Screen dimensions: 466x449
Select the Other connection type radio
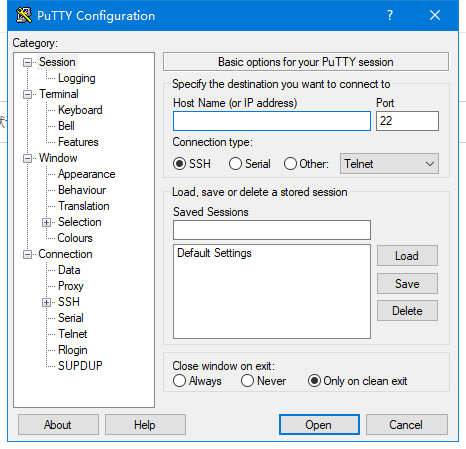[x=290, y=164]
